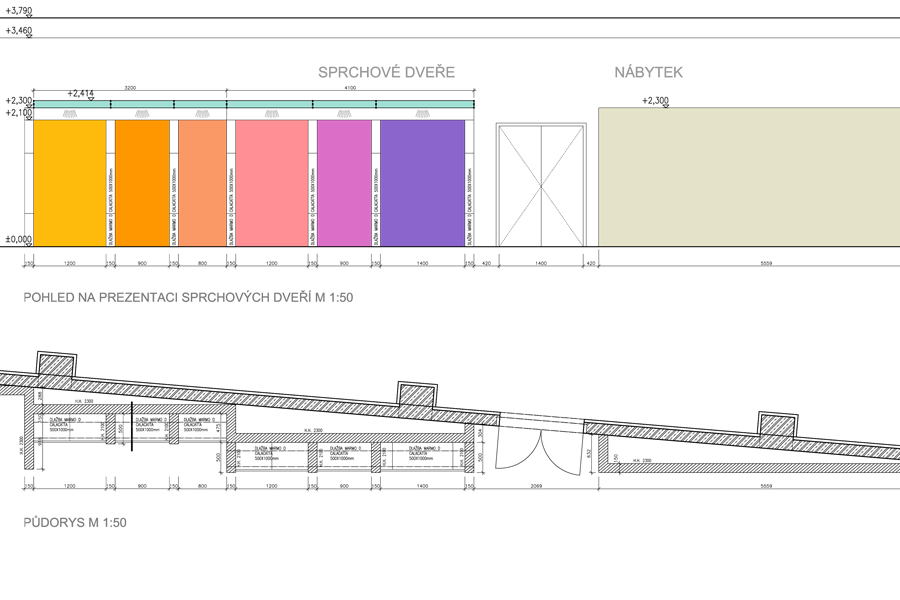Click the beige furniture block in elevation

(749, 177)
